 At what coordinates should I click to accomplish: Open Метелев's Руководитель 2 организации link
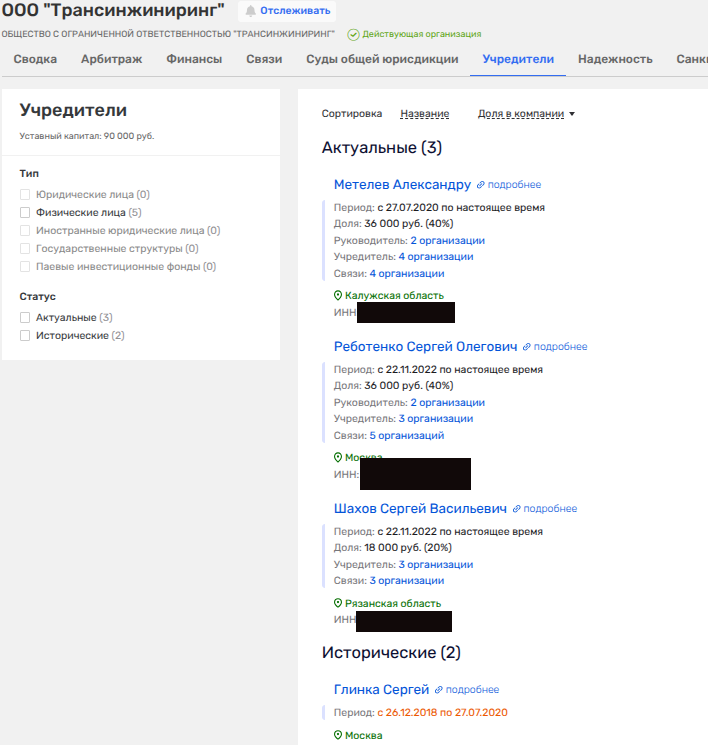click(x=447, y=240)
